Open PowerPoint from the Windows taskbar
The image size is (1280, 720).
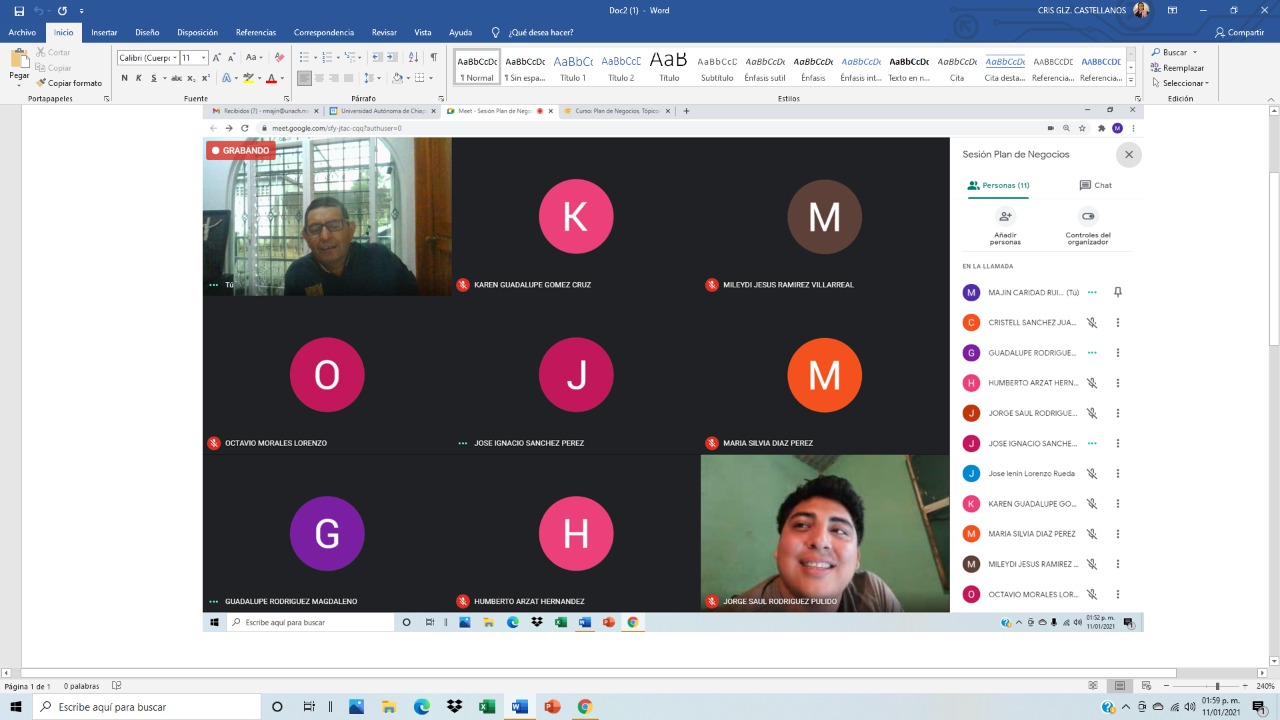[552, 707]
